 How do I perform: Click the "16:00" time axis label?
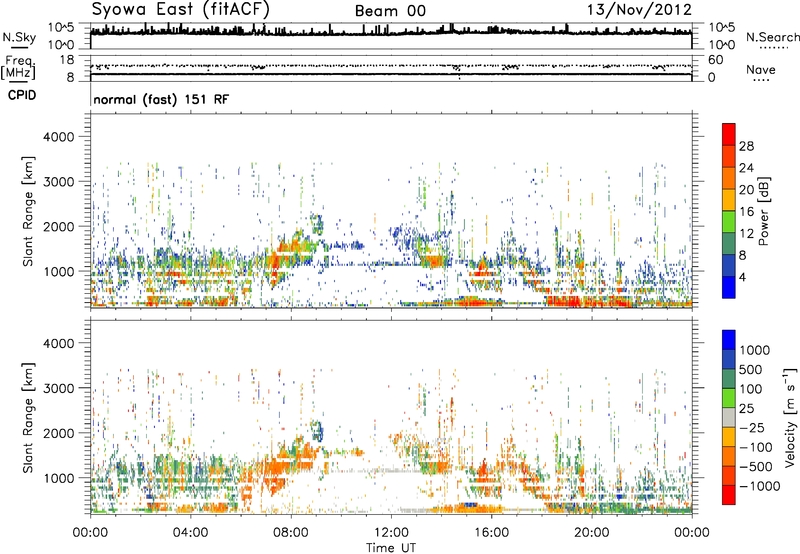tap(491, 533)
